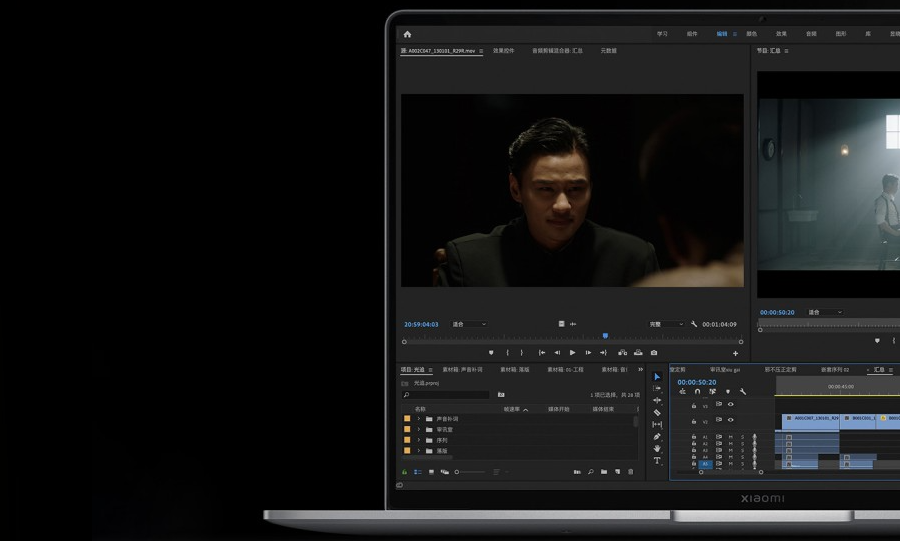Toggle timeline snap magnet icon
This screenshot has width=900, height=541.
click(697, 391)
